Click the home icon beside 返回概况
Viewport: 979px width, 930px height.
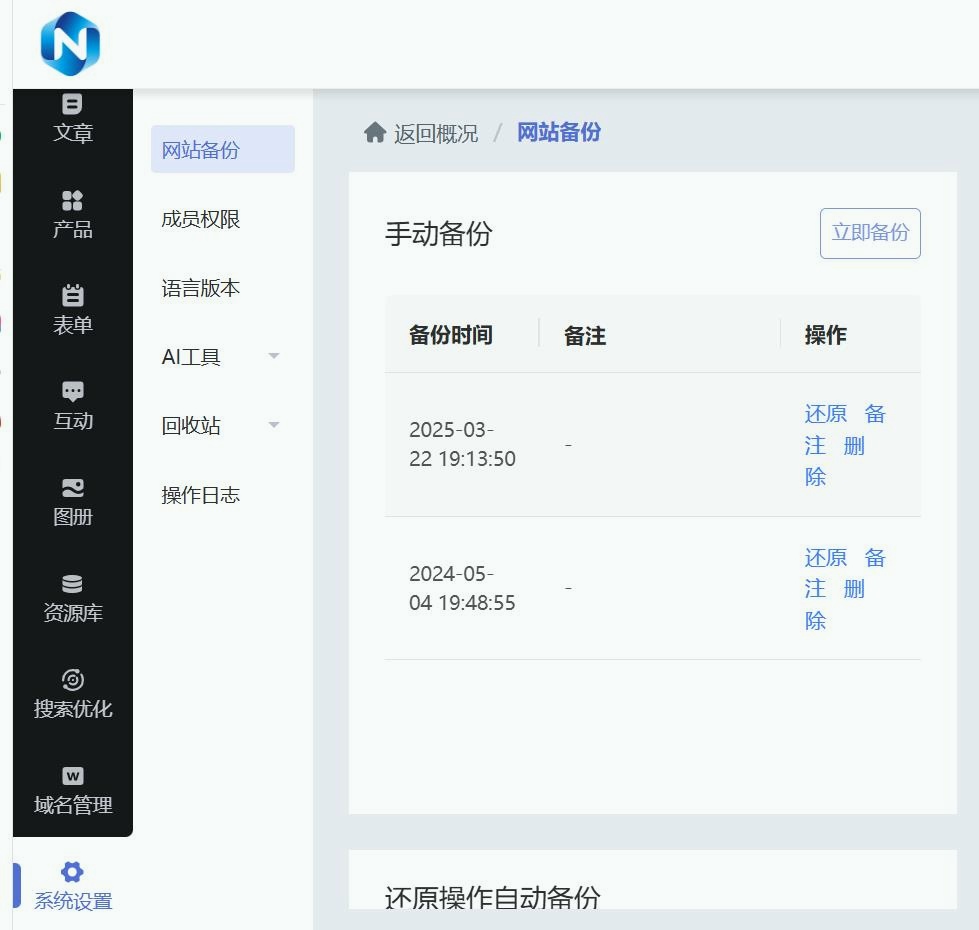[375, 133]
